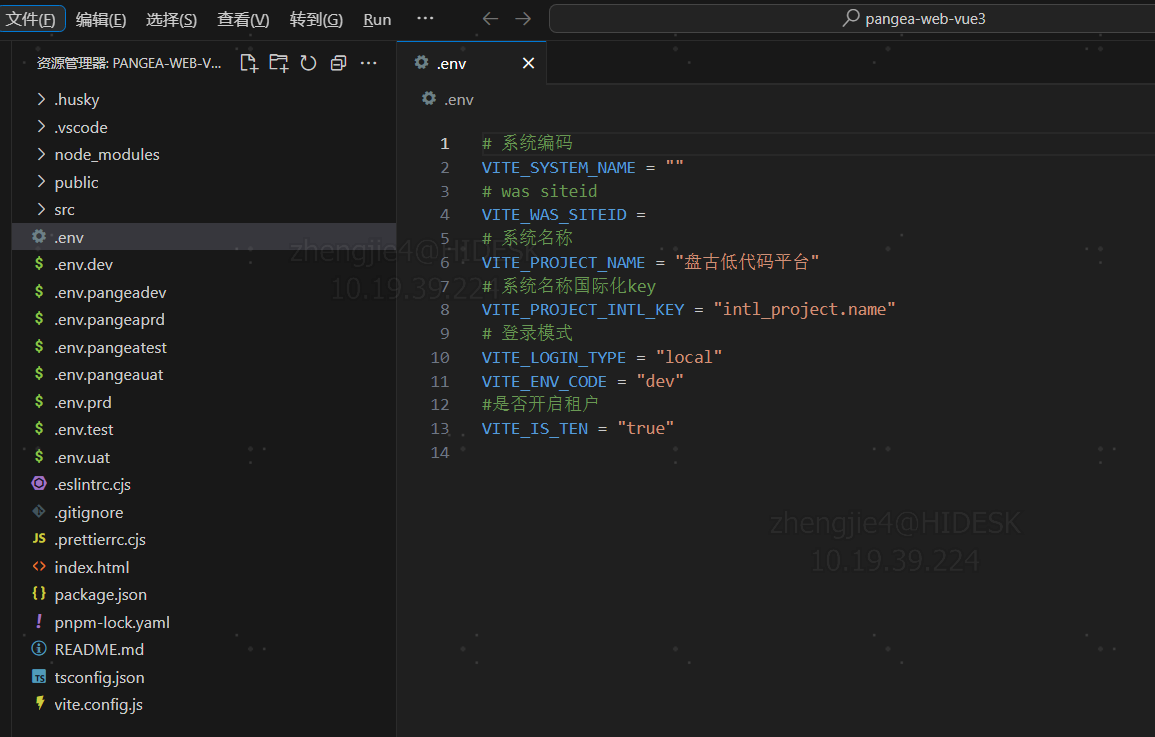Click the git icon of .gitignore

[x=39, y=511]
